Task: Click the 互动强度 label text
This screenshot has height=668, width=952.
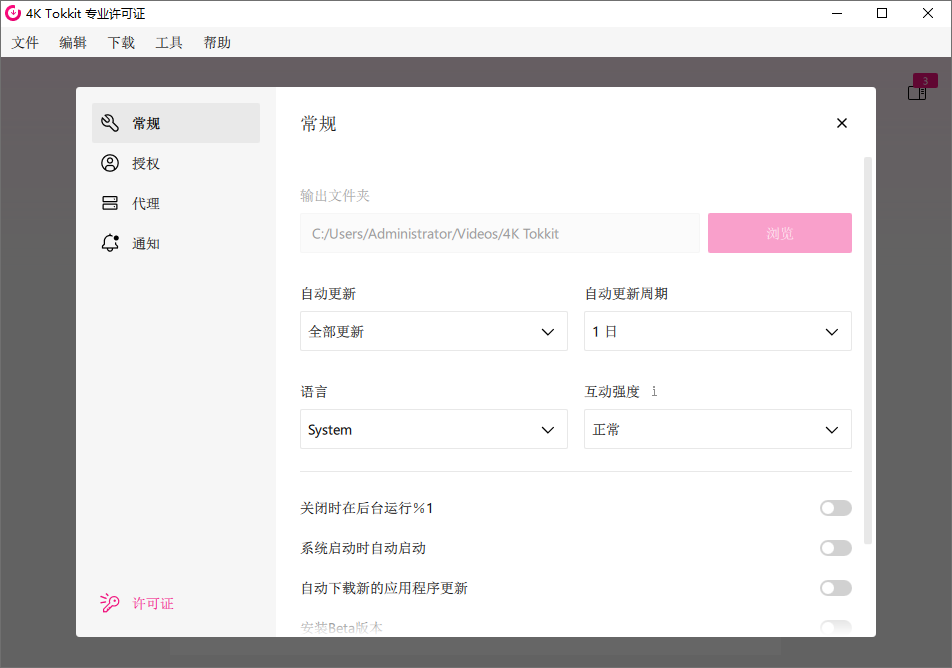Action: (x=612, y=392)
